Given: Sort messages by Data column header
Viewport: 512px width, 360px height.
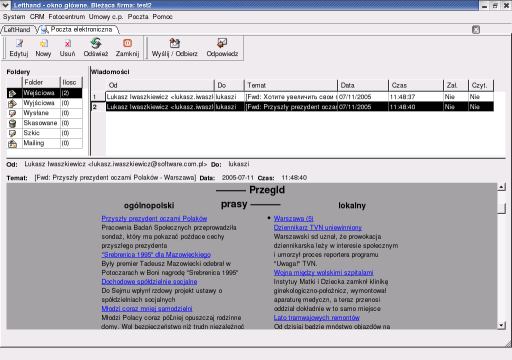Looking at the screenshot, I should (363, 85).
